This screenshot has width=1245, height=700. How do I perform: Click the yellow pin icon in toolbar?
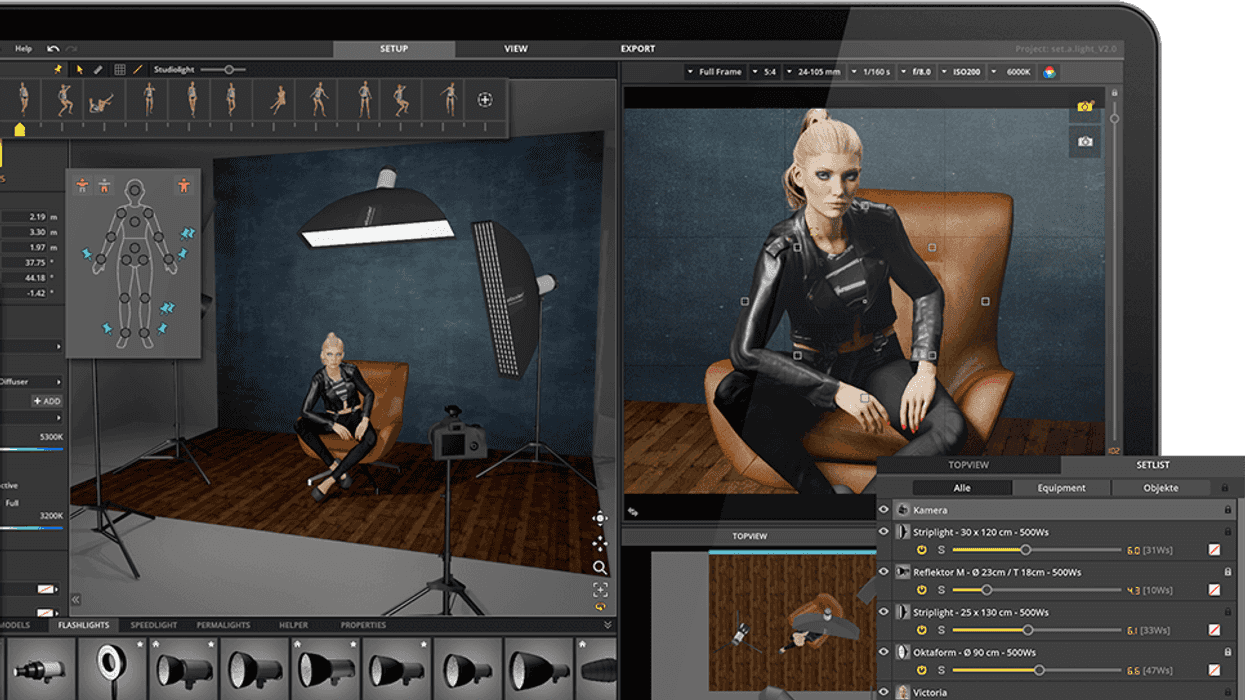(58, 70)
